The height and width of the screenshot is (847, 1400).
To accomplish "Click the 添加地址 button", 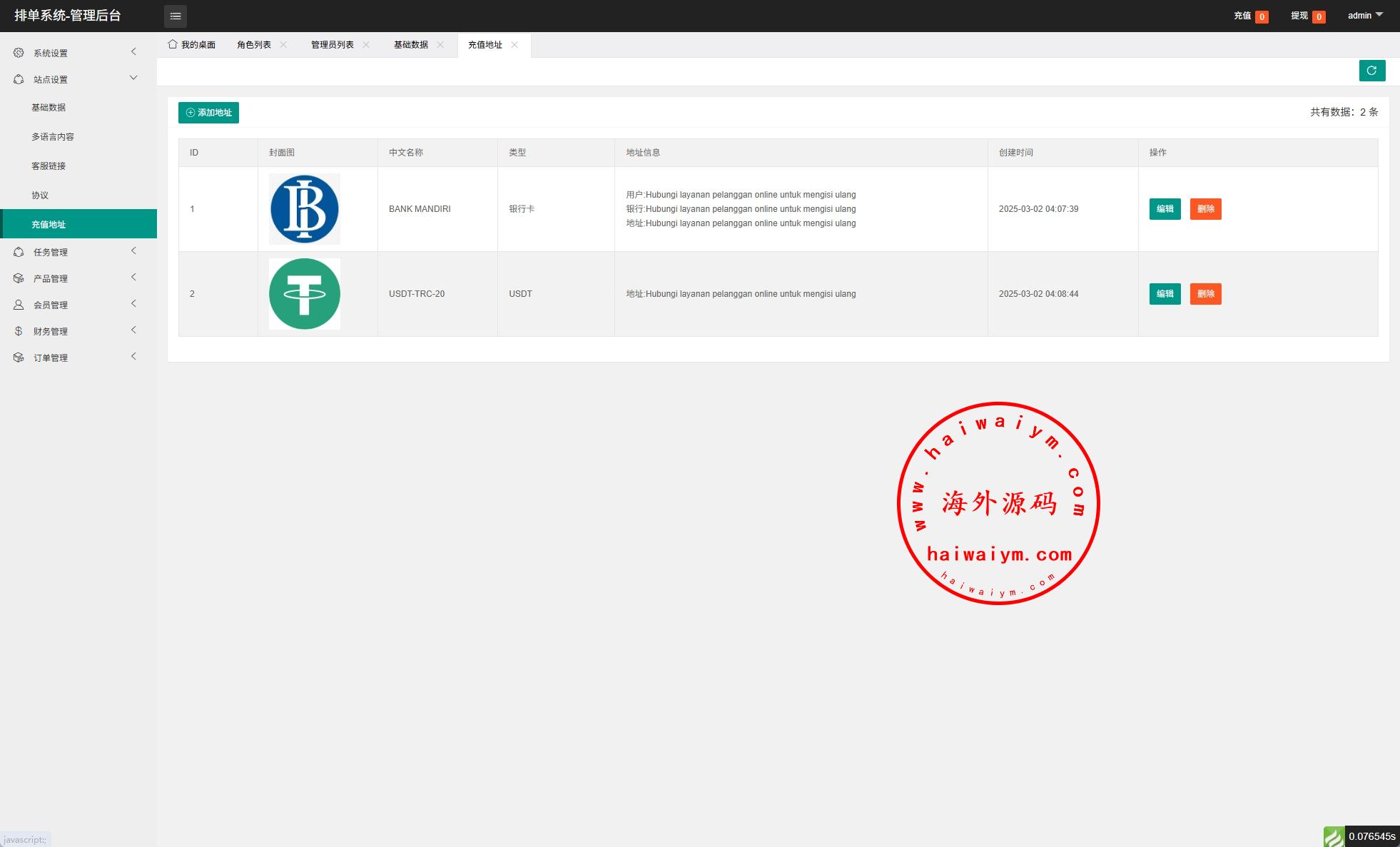I will tap(208, 113).
